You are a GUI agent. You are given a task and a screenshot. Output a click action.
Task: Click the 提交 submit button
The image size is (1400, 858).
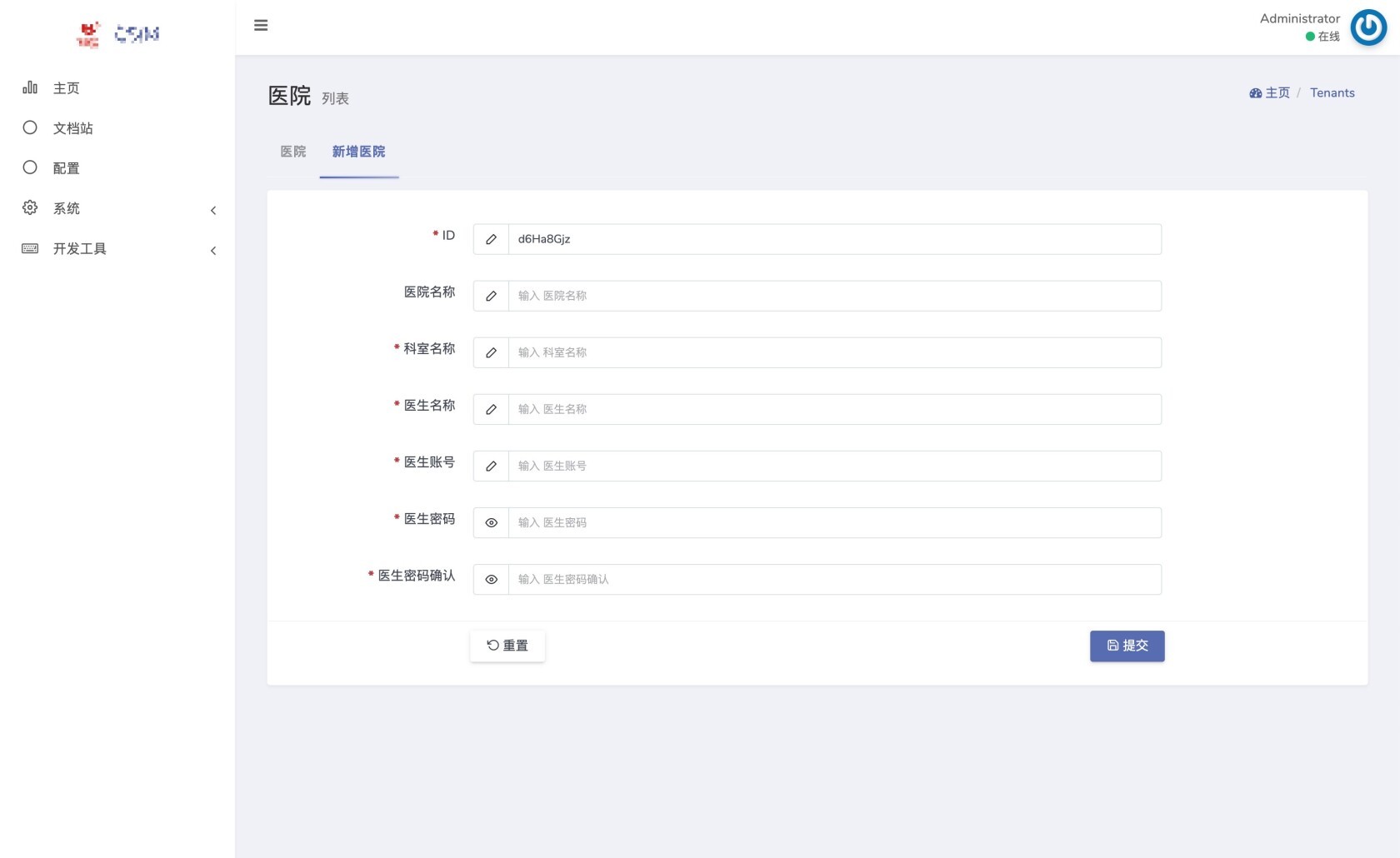pos(1127,646)
